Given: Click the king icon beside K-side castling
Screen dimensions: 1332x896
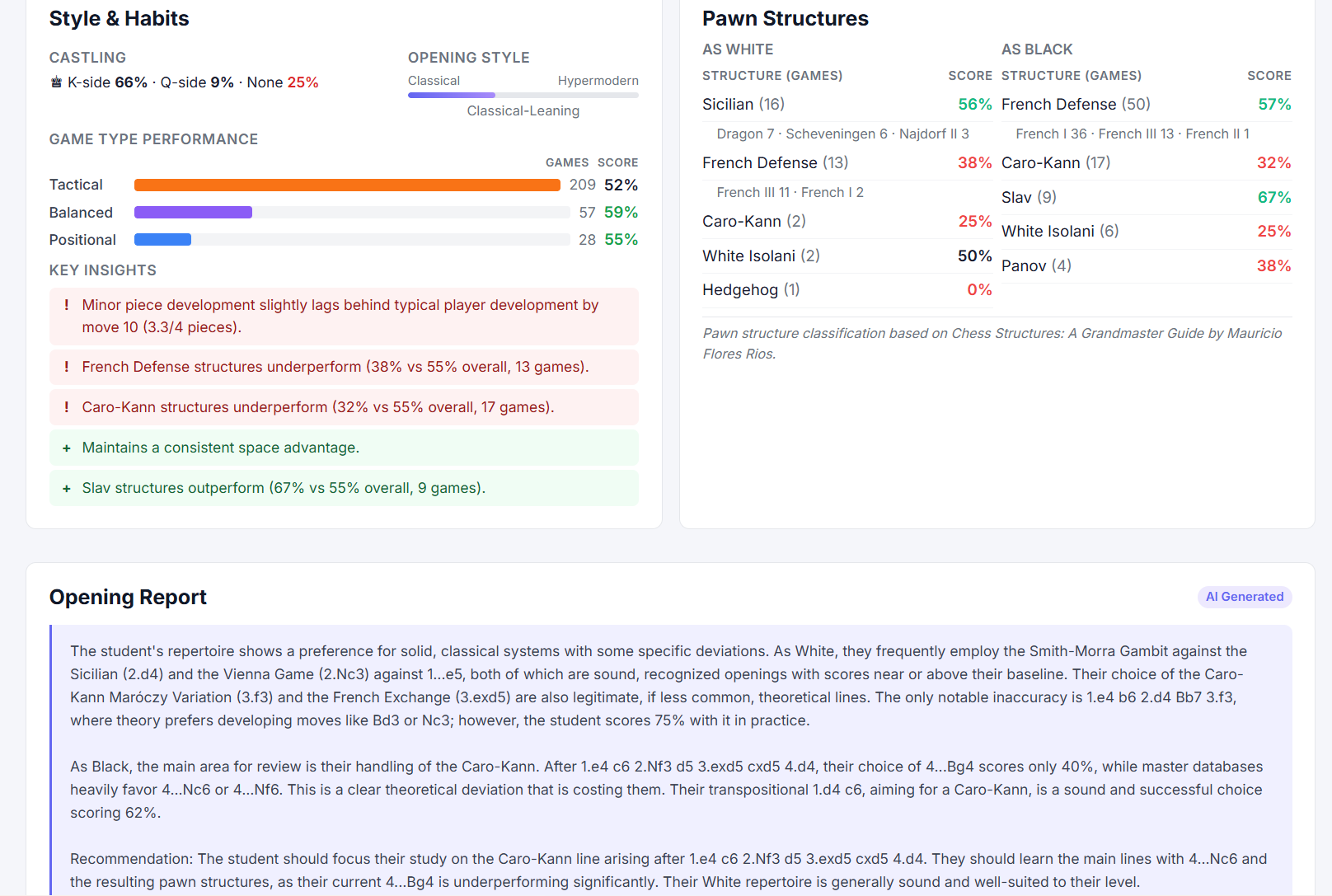Looking at the screenshot, I should pyautogui.click(x=56, y=82).
